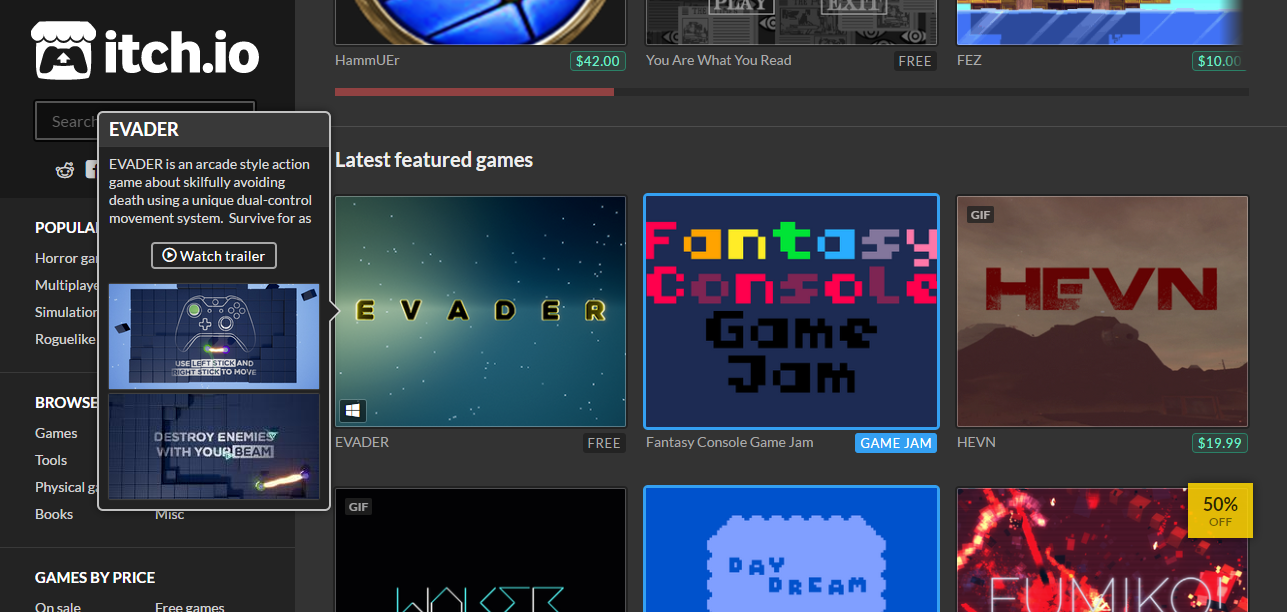Open the You Are What You Read link
This screenshot has height=612, width=1287.
click(718, 60)
